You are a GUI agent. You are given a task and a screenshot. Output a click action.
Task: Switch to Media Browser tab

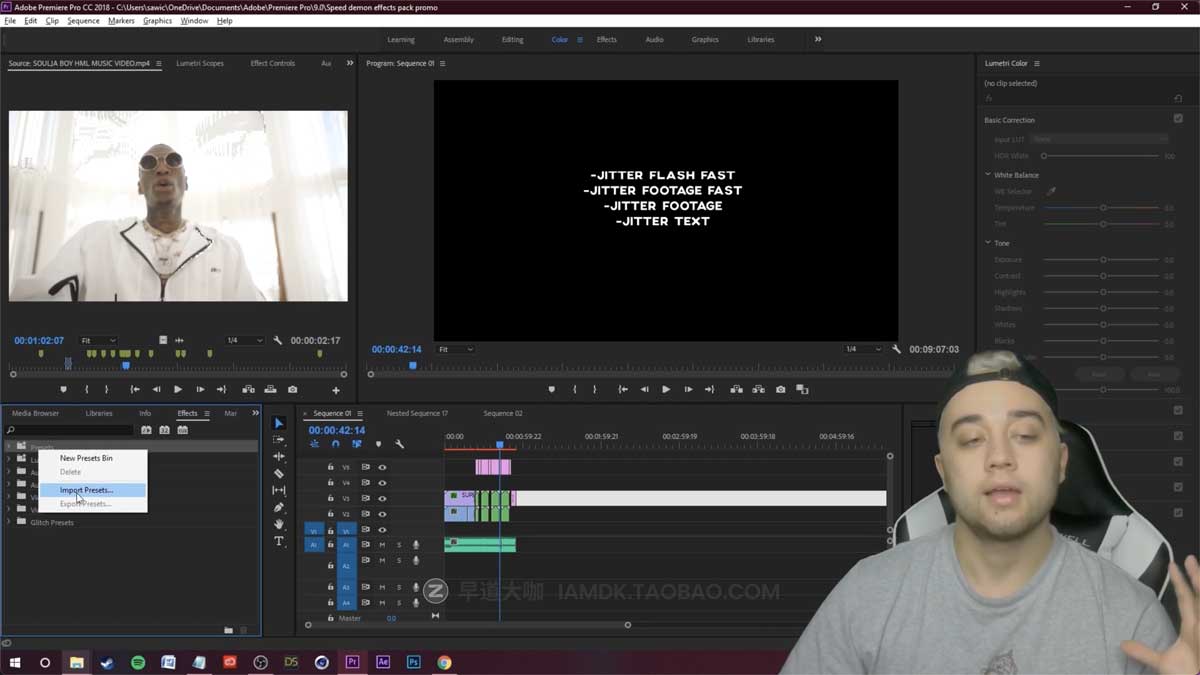pos(35,413)
